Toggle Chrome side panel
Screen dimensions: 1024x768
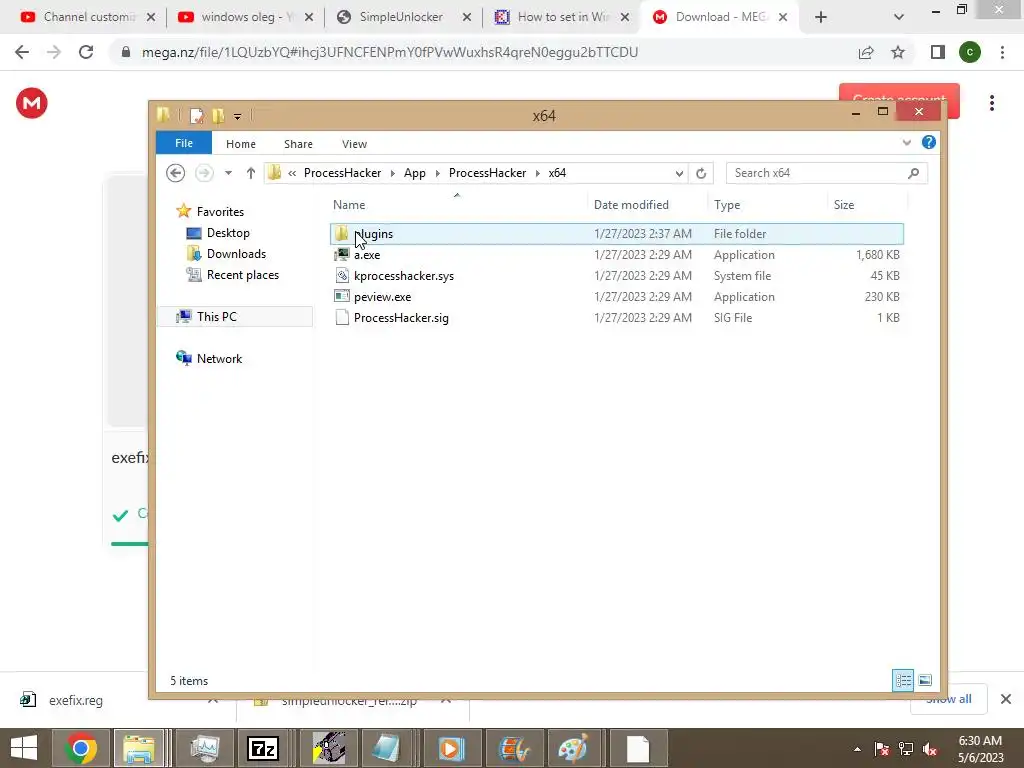pos(938,52)
